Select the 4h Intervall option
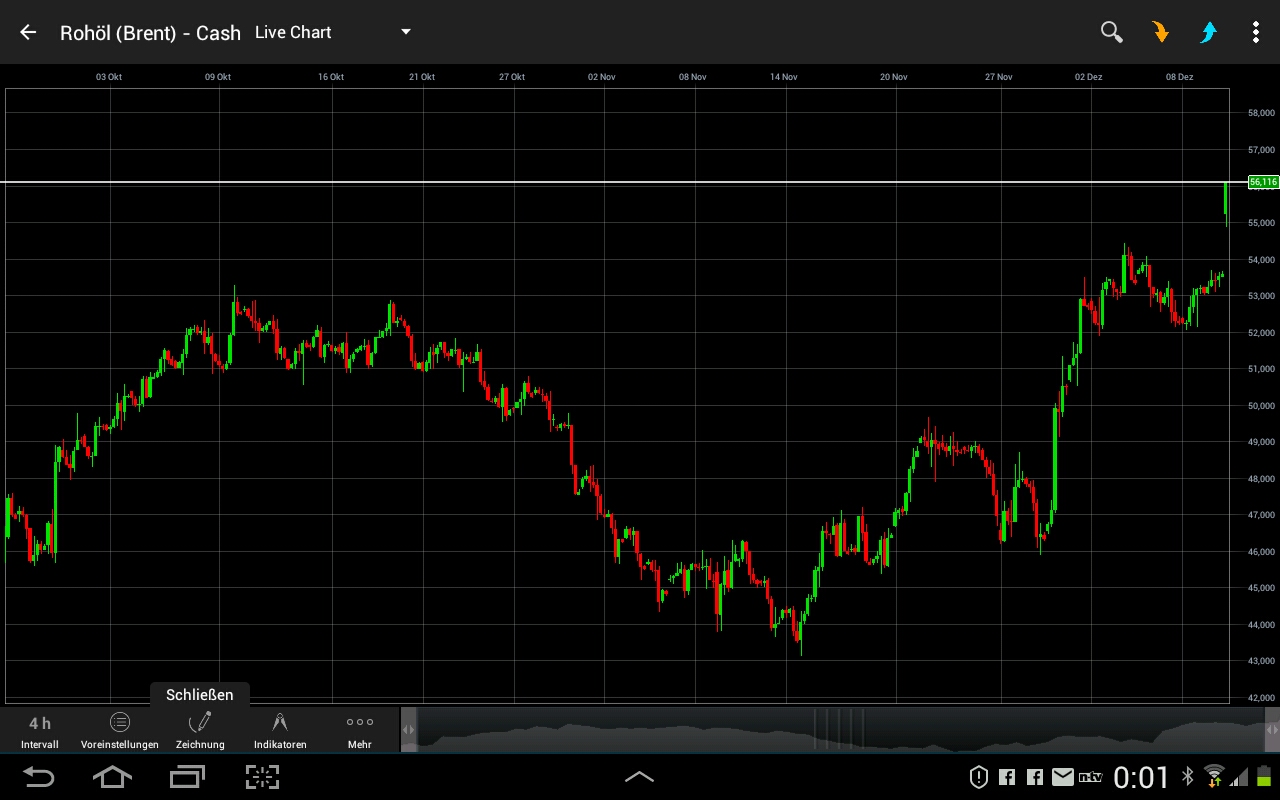This screenshot has height=800, width=1280. (x=39, y=730)
